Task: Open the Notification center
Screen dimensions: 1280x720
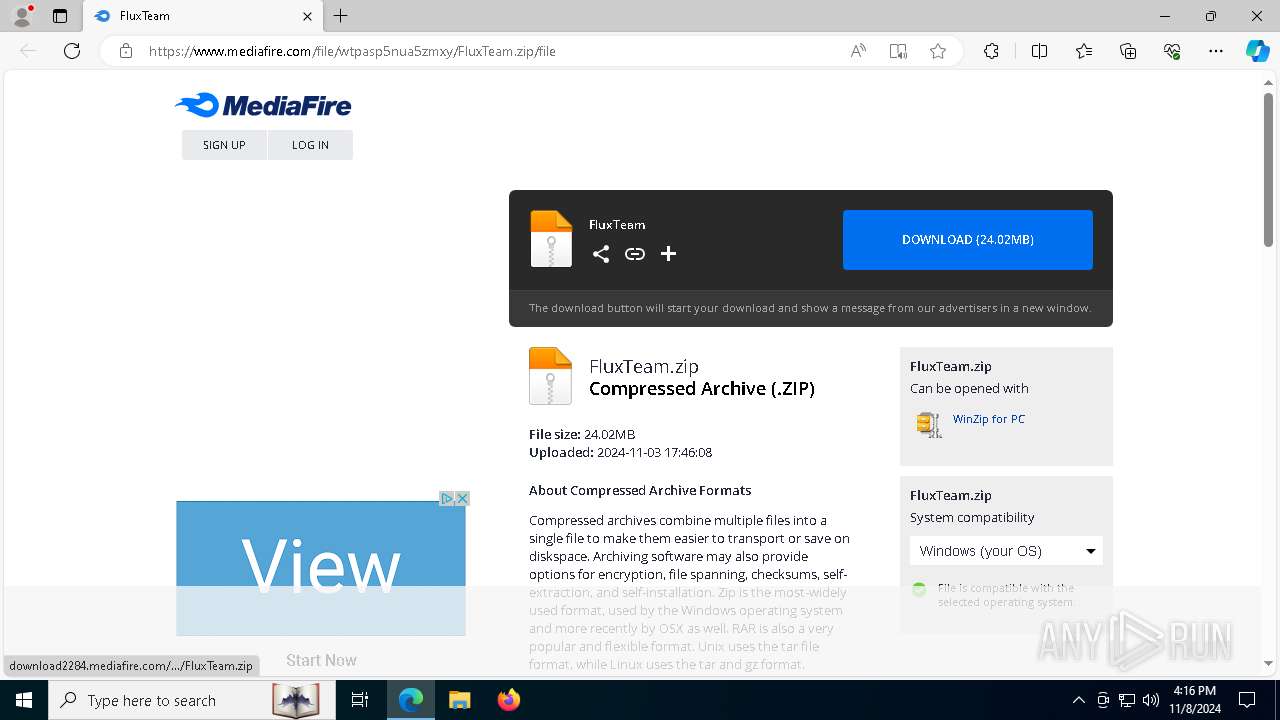Action: point(1247,700)
